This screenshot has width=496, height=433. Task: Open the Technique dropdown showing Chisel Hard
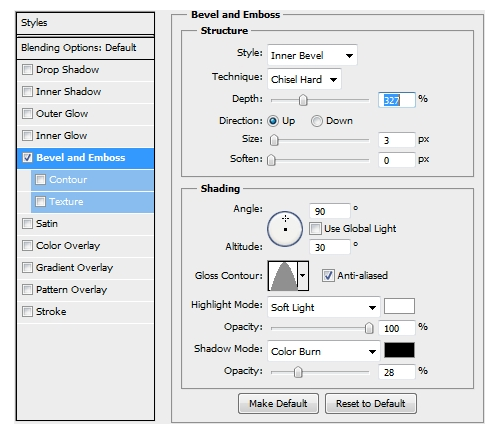click(x=304, y=79)
